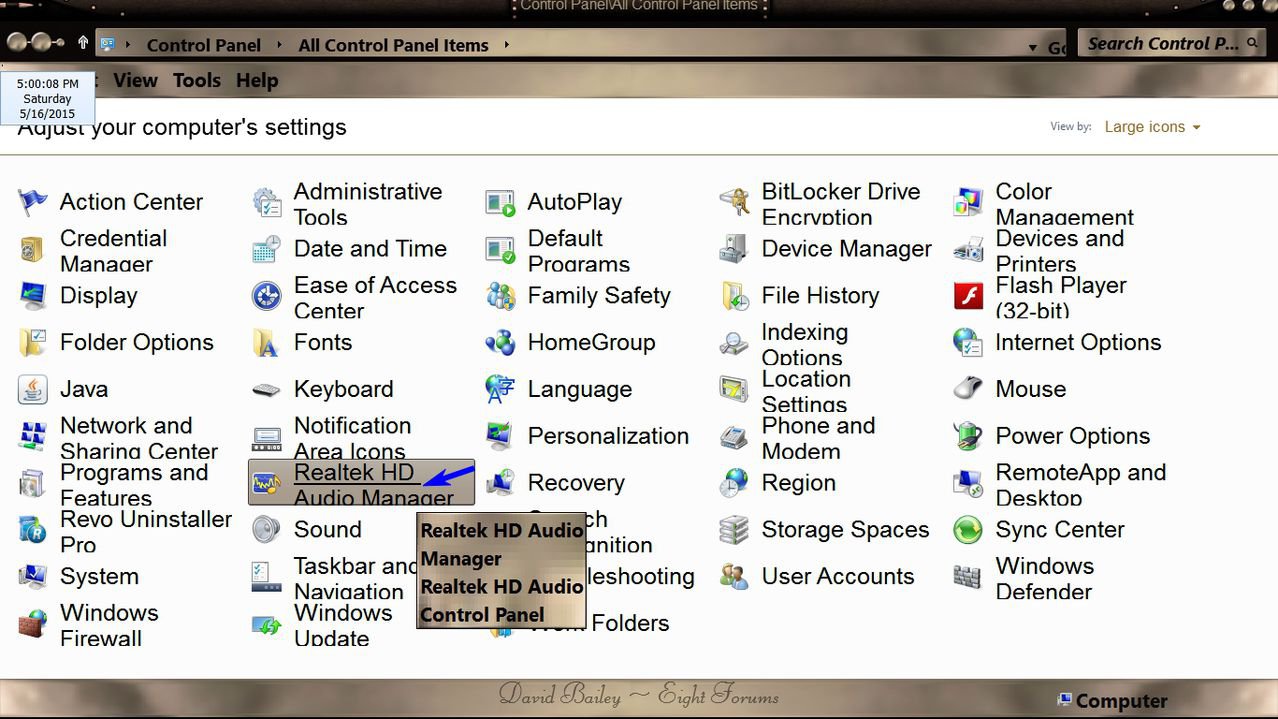Open the Device Manager icon

(735, 249)
